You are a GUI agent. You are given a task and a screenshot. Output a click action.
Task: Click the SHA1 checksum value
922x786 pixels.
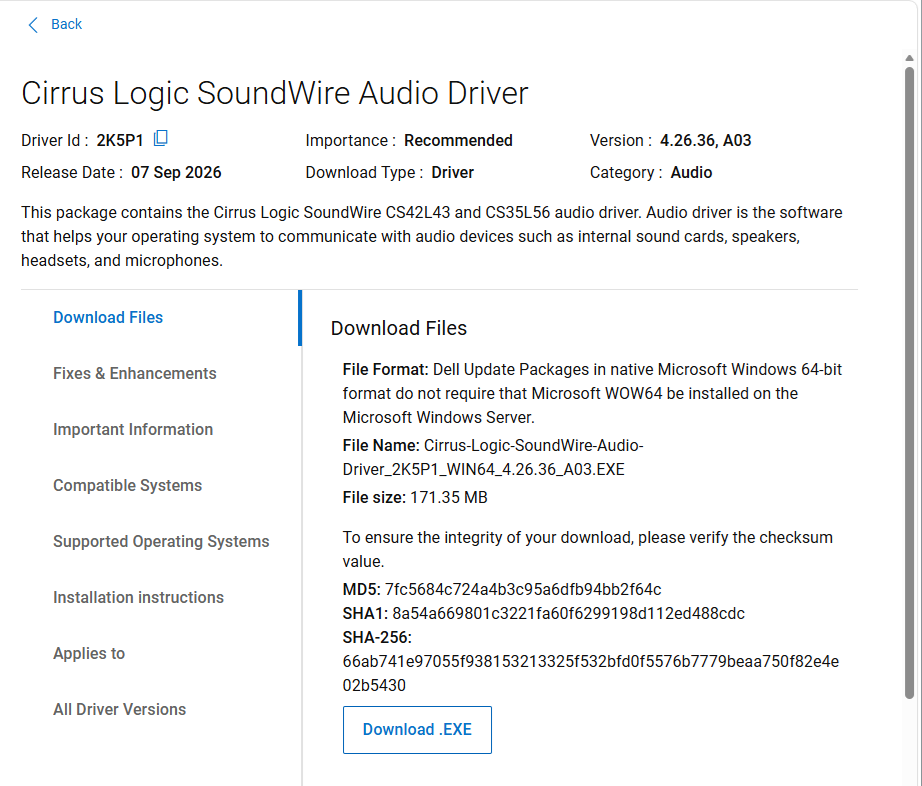click(568, 613)
